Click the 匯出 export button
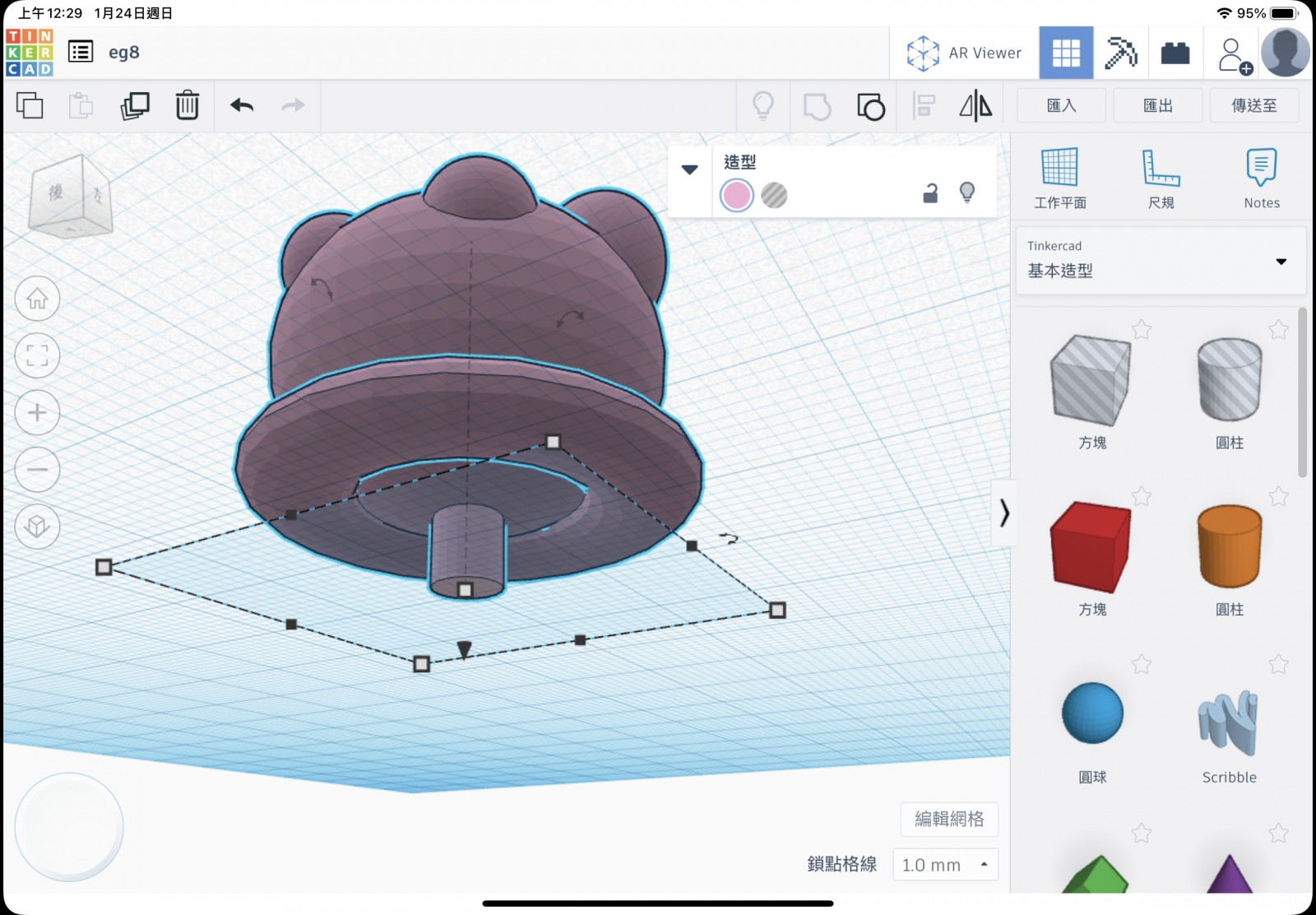 1157,105
